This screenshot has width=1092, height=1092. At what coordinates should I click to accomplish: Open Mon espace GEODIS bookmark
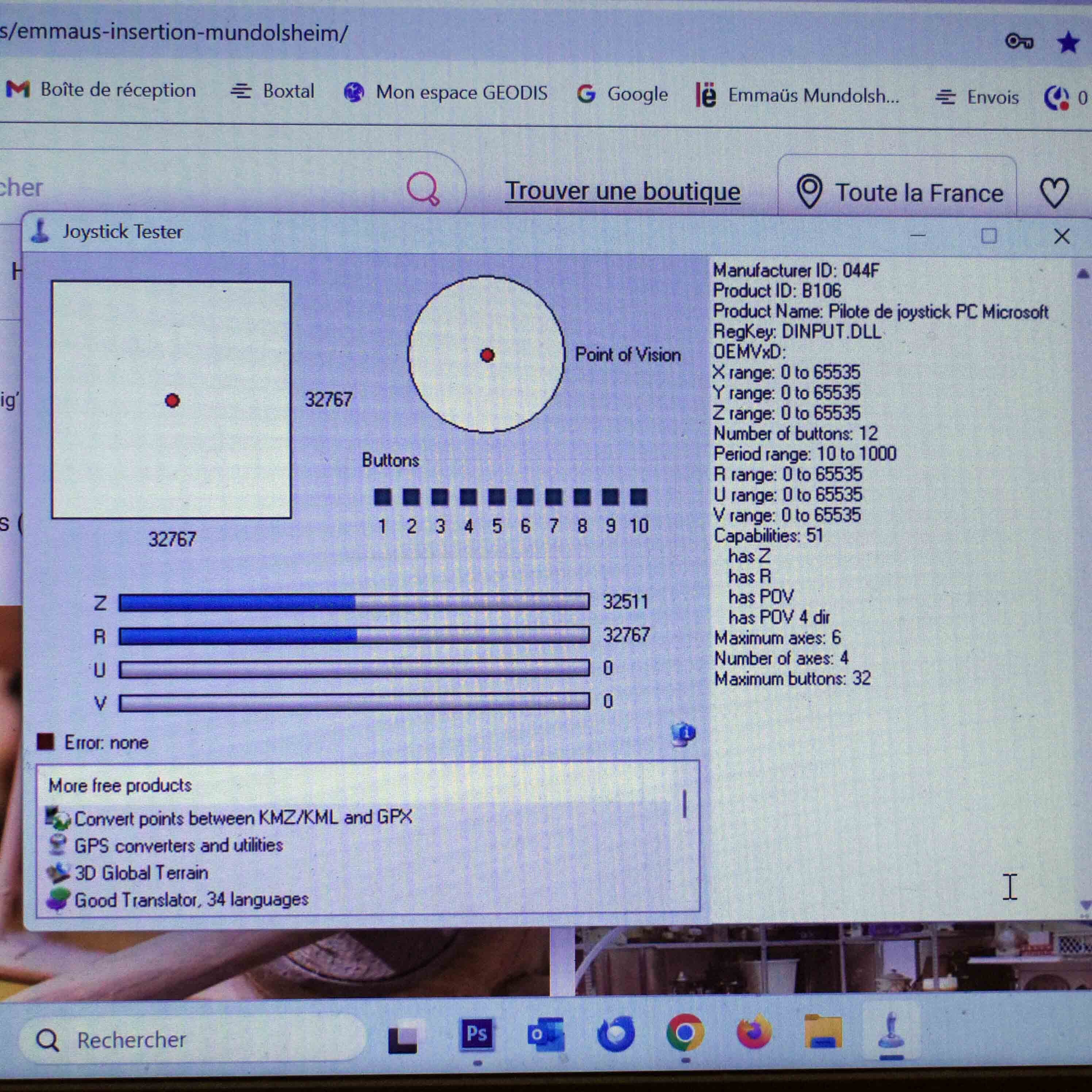(446, 92)
